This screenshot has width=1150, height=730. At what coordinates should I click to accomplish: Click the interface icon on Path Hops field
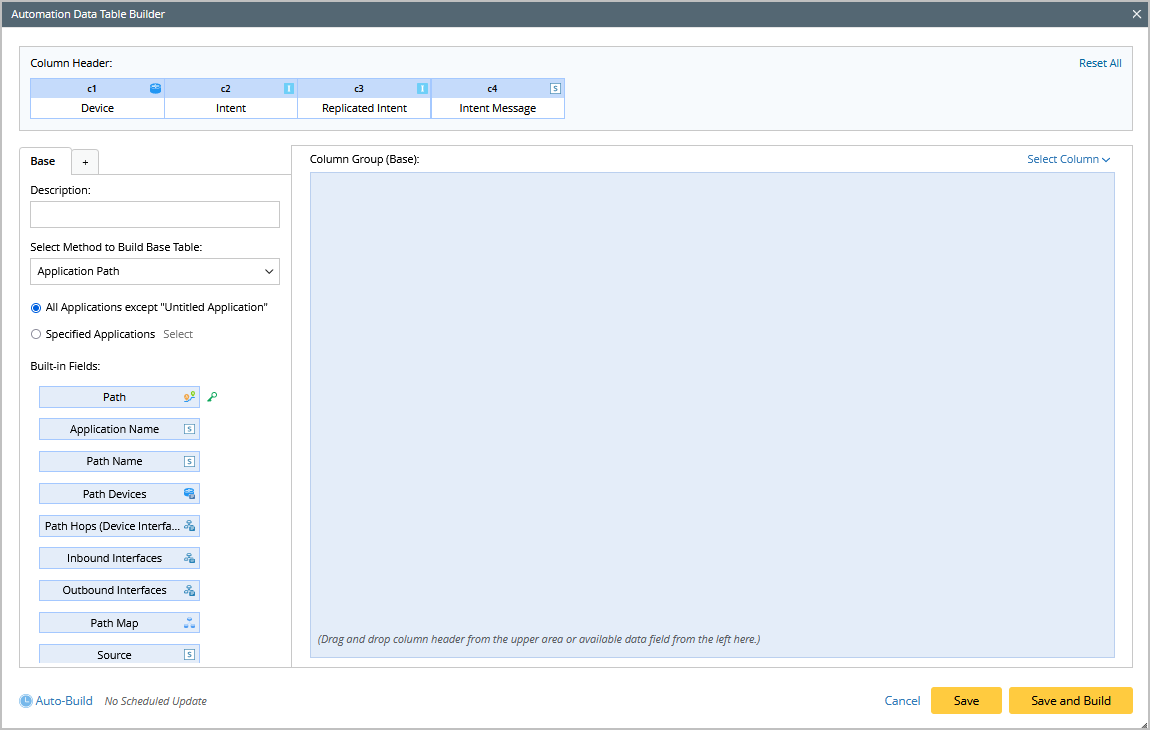pyautogui.click(x=189, y=526)
